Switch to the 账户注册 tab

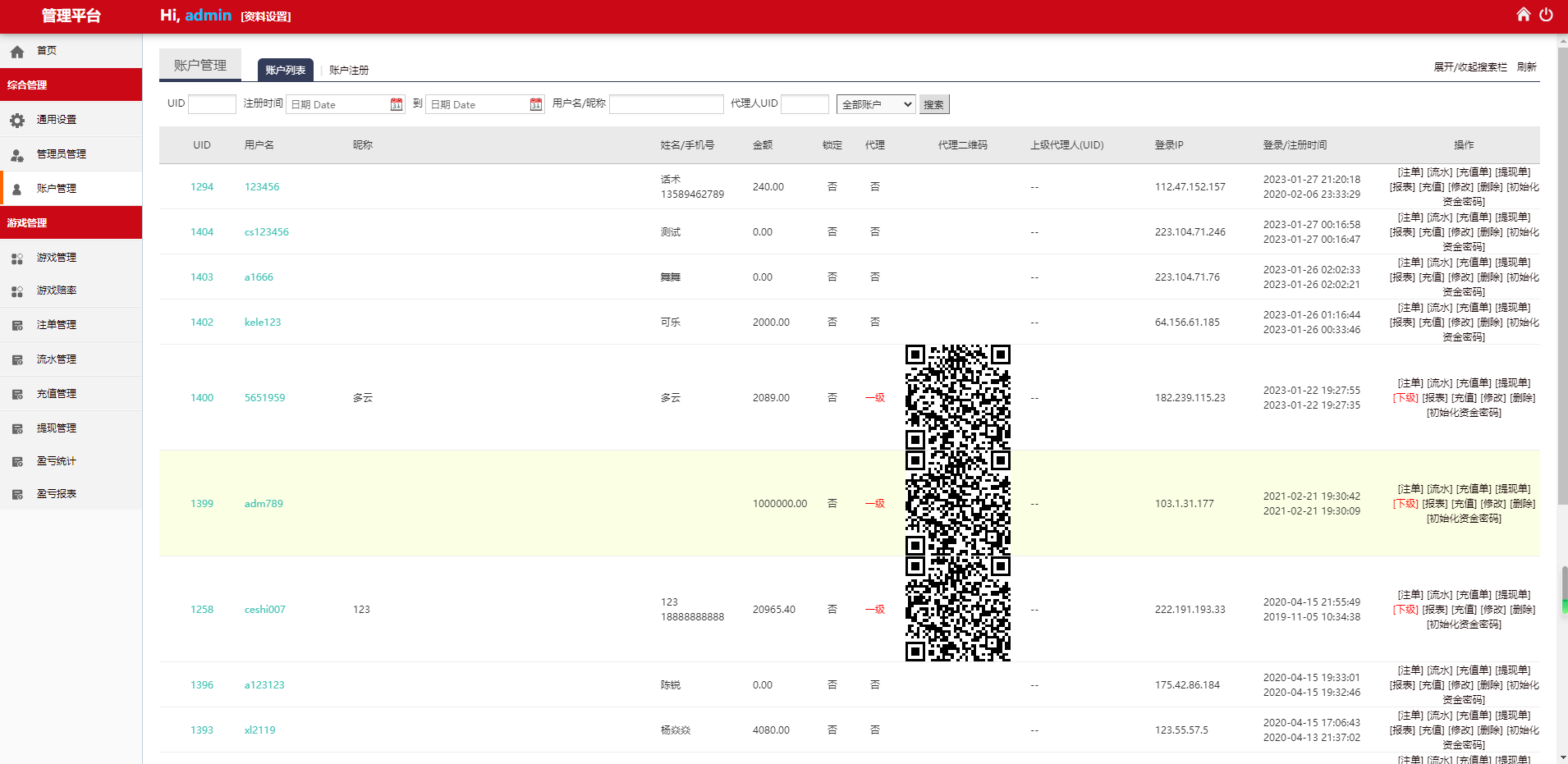click(349, 71)
